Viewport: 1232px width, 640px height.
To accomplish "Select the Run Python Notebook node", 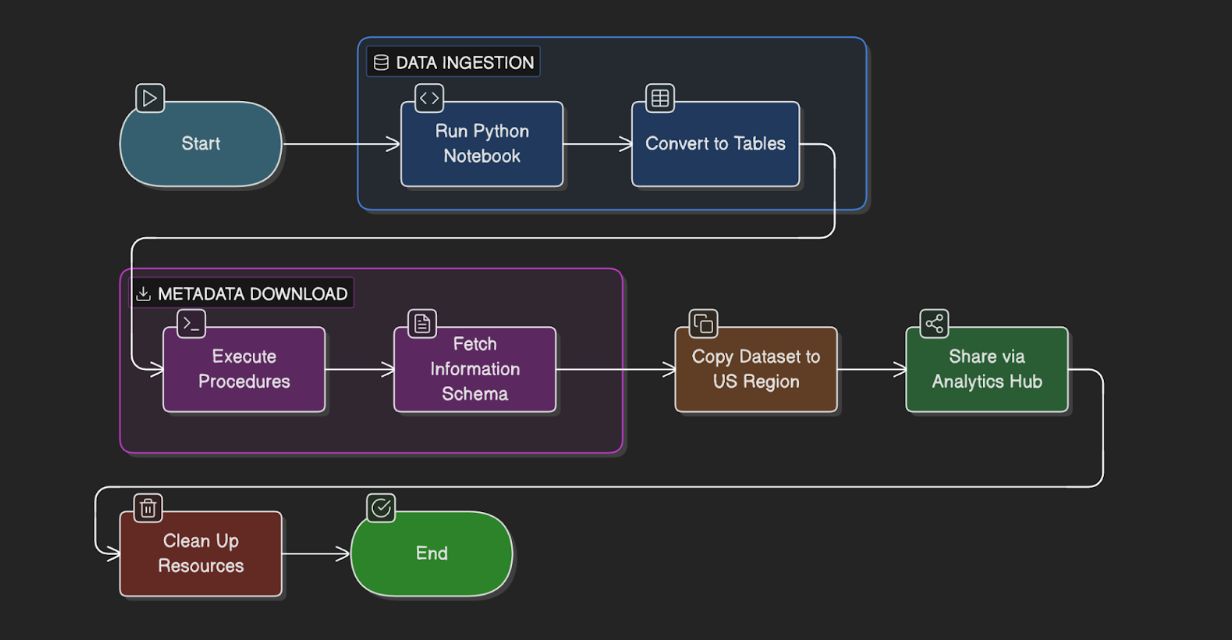I will tap(482, 144).
